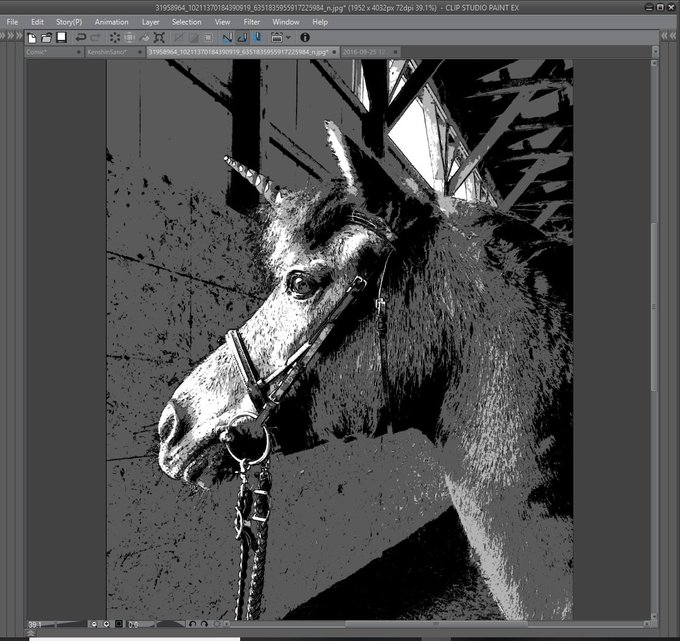Close the Comic* tab
Viewport: 680px width, 641px height.
click(x=78, y=52)
